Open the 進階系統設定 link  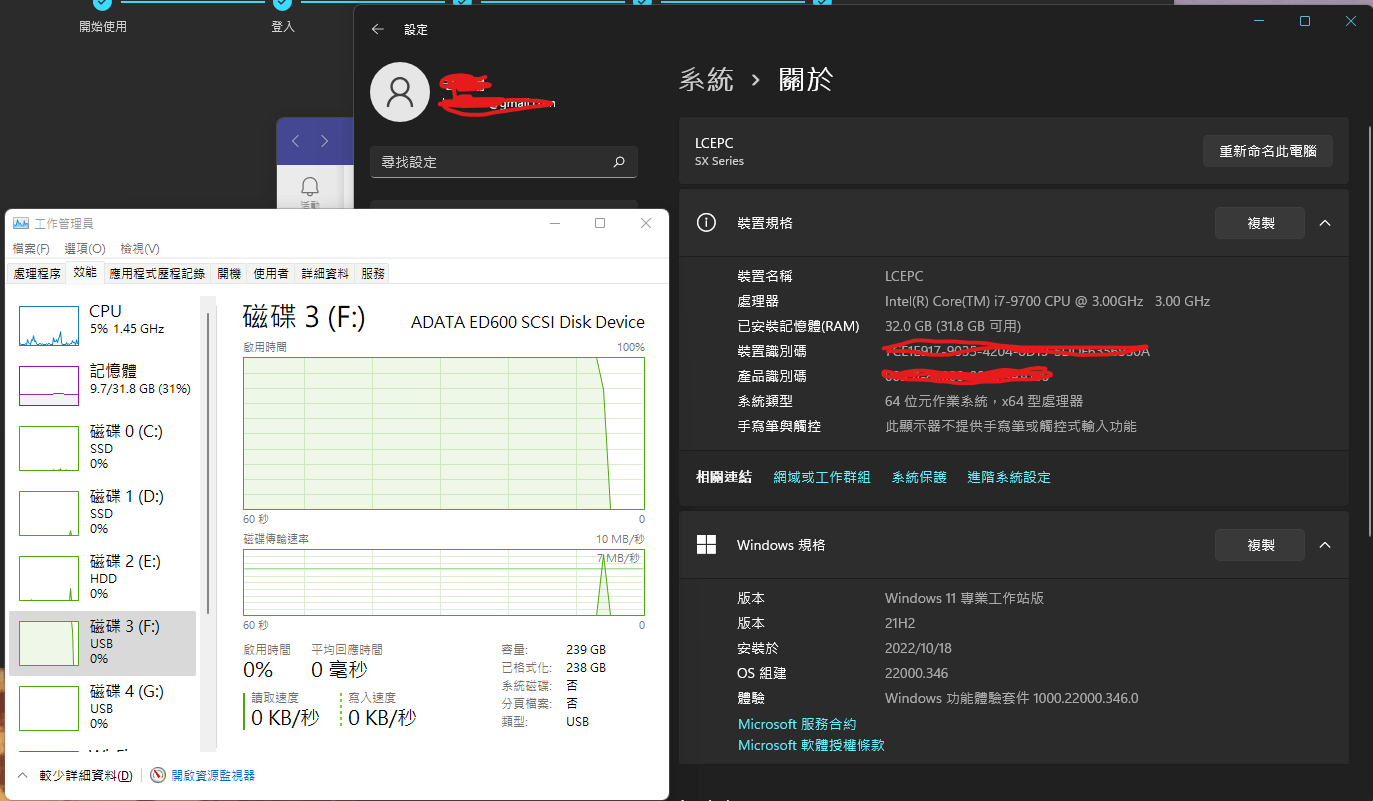(x=1009, y=477)
